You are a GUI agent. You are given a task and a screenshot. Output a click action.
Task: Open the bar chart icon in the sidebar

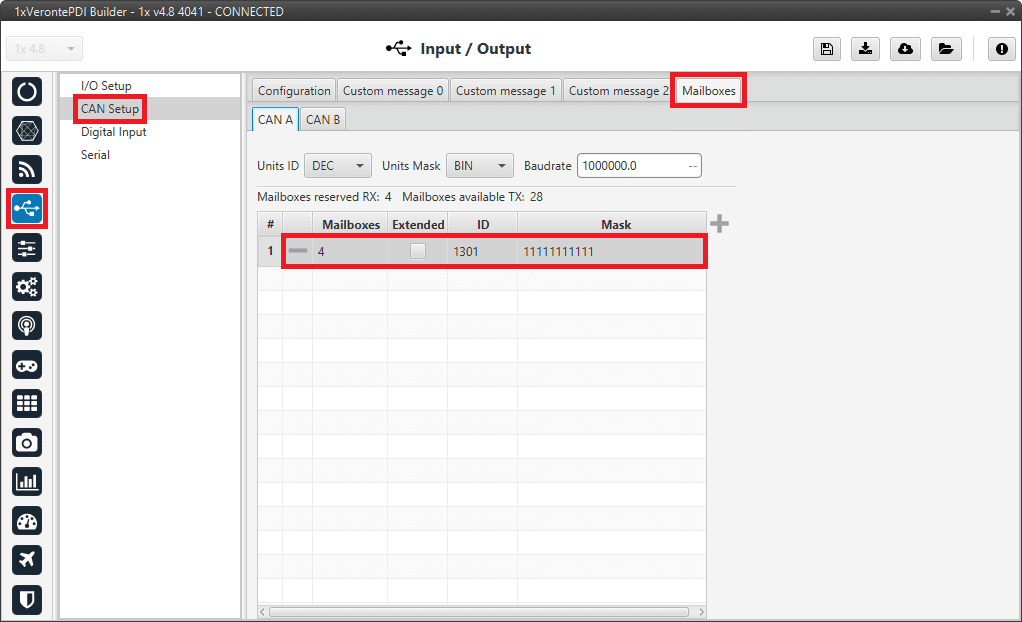(27, 481)
